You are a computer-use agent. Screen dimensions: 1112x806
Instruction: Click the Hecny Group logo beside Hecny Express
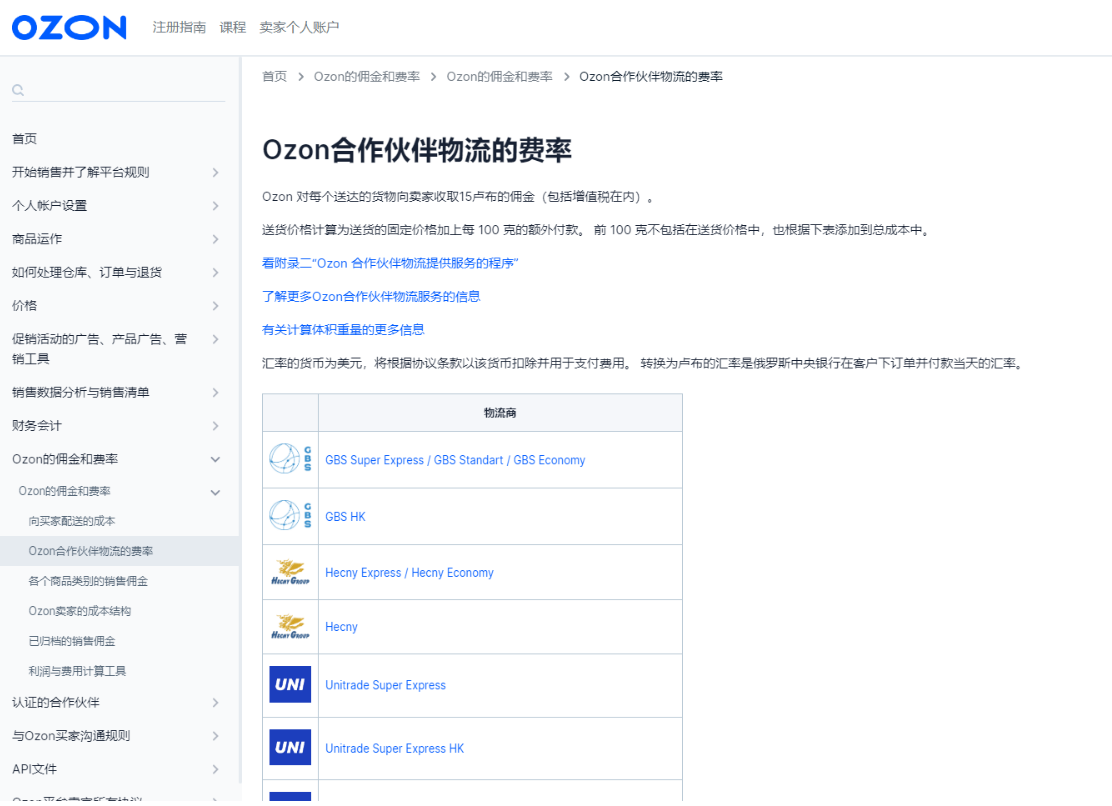pyautogui.click(x=289, y=572)
